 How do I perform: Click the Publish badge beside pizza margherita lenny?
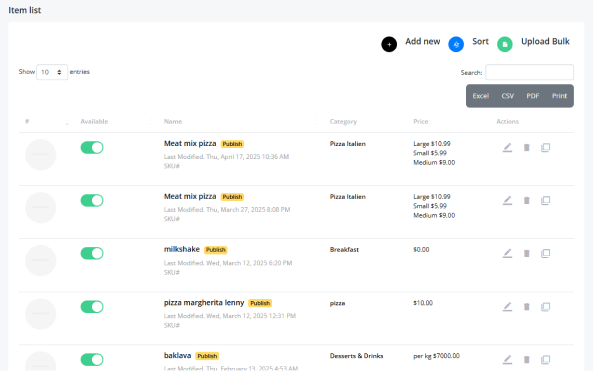click(x=260, y=303)
